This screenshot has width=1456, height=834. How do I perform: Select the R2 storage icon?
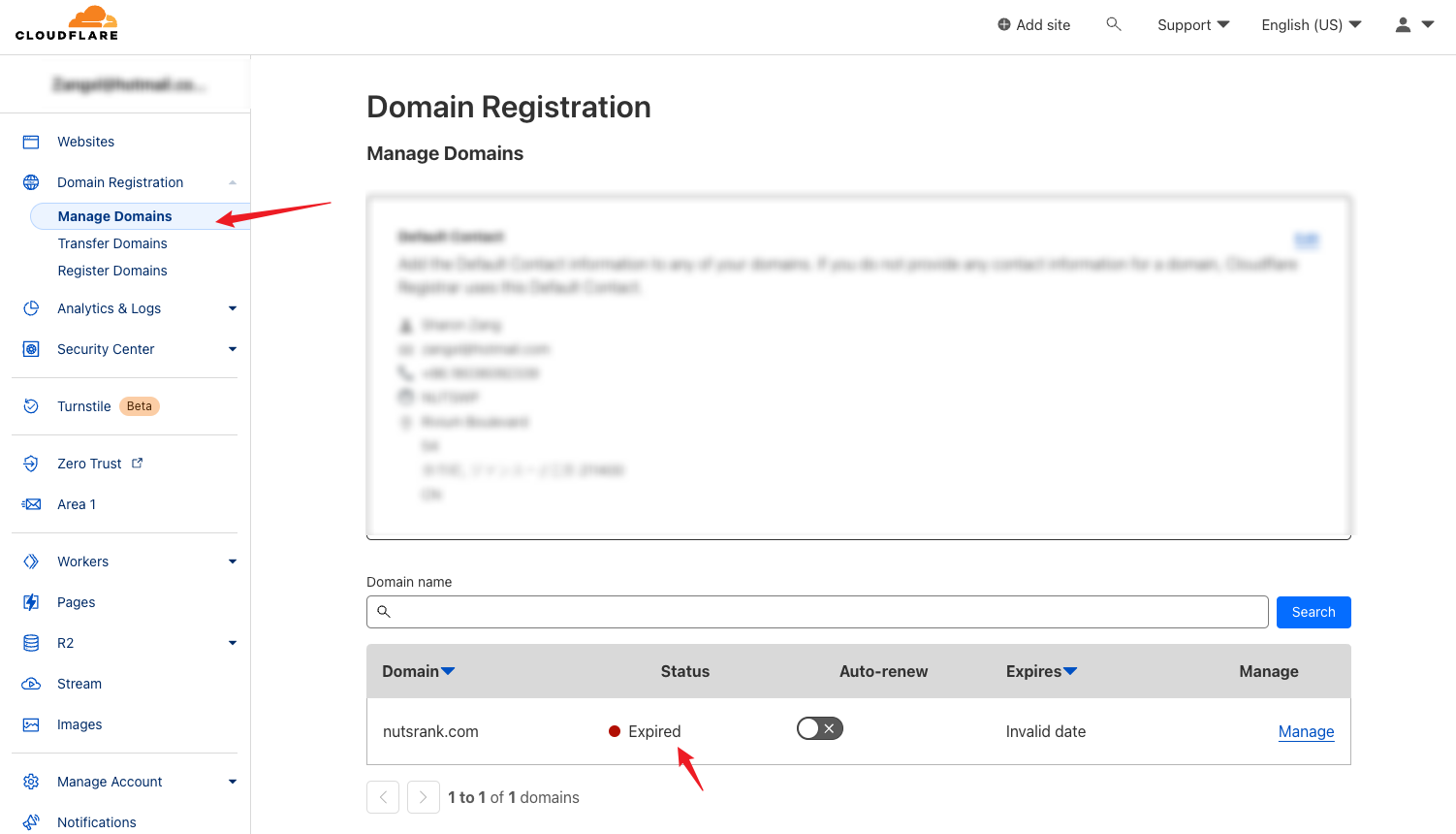click(x=29, y=642)
